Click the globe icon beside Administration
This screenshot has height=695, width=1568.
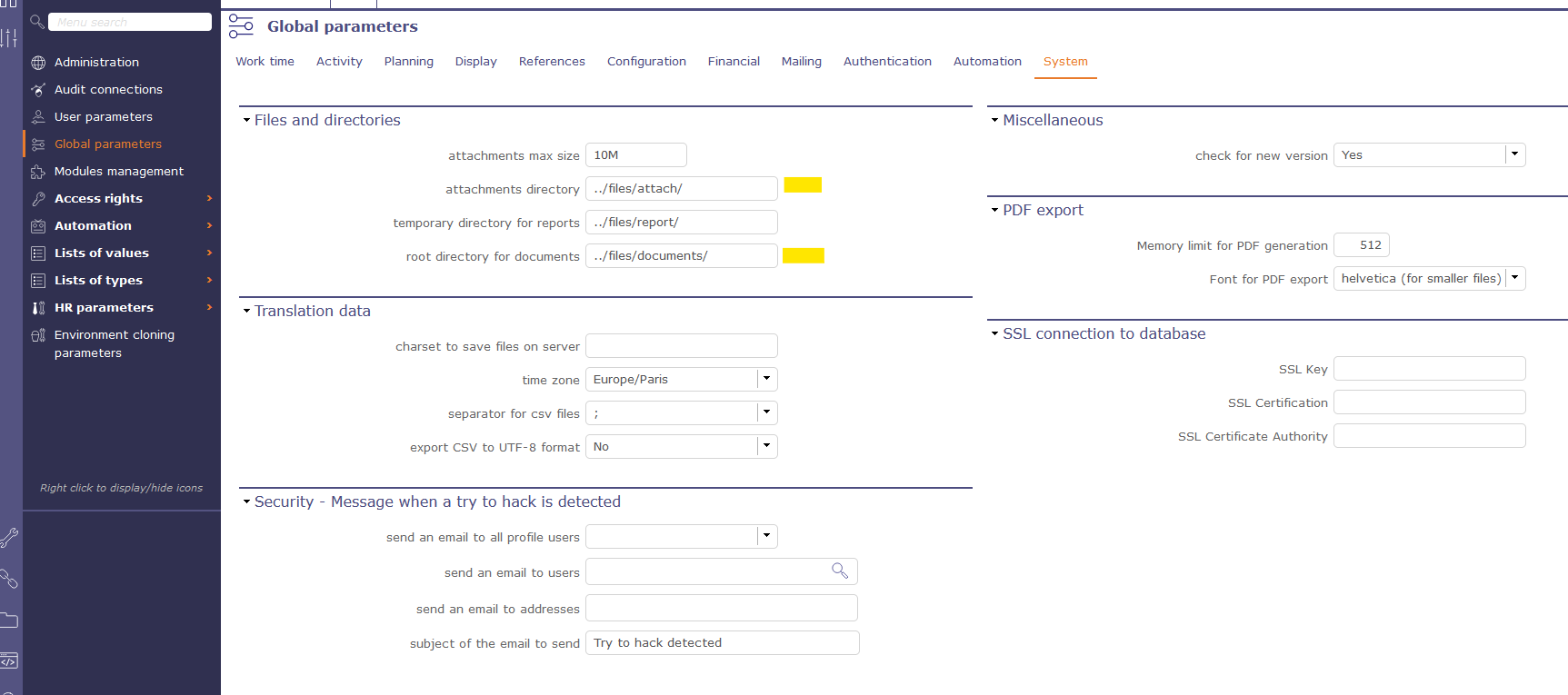point(38,63)
